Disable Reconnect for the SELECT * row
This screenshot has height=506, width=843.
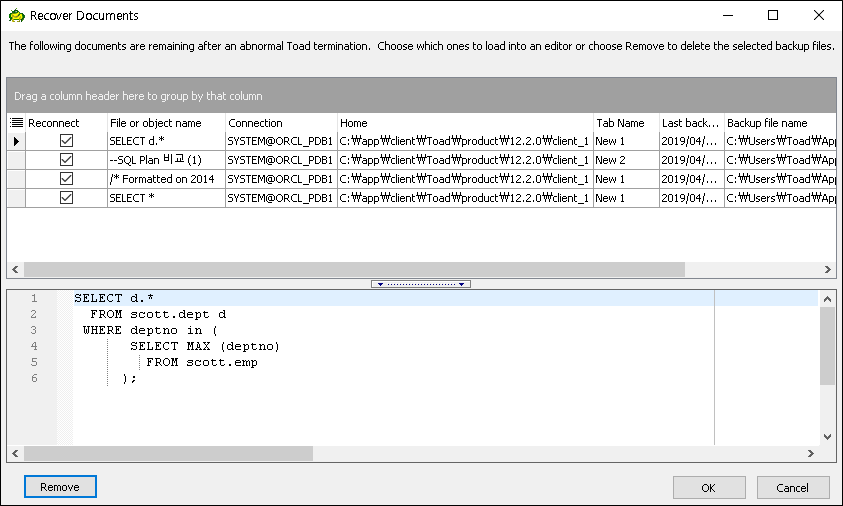coord(66,198)
